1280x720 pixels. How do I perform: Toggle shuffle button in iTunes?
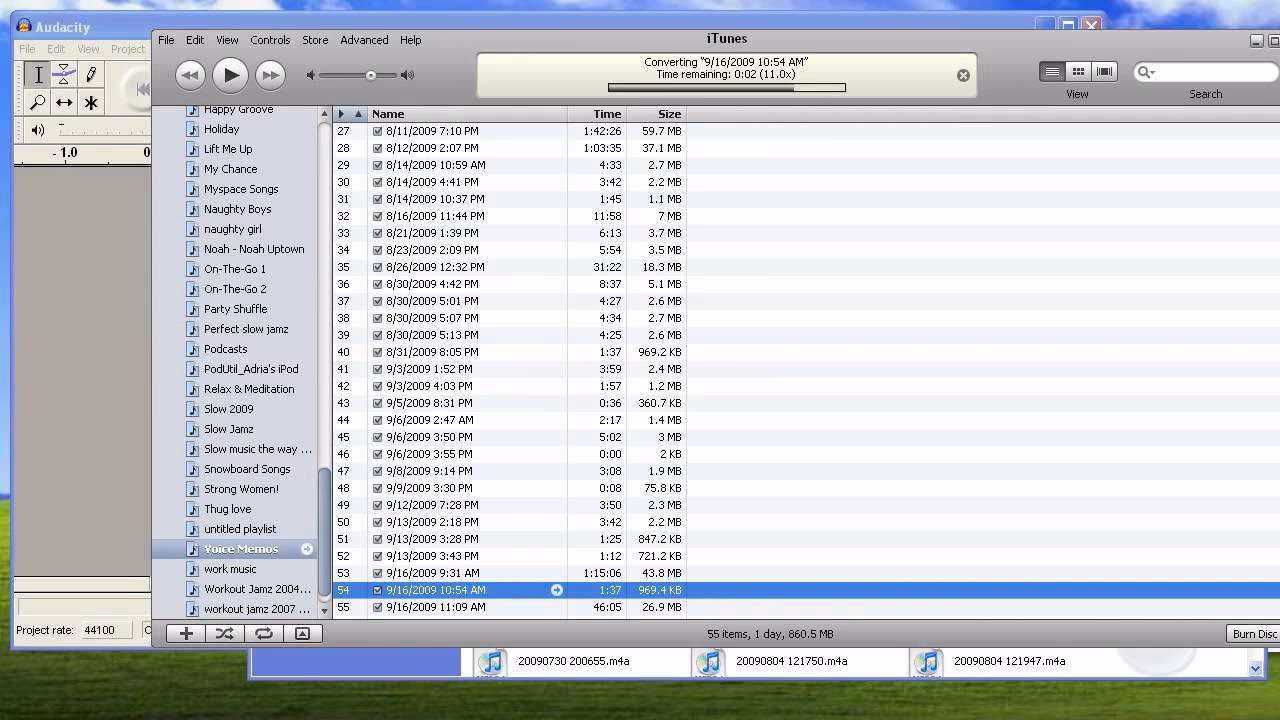225,633
